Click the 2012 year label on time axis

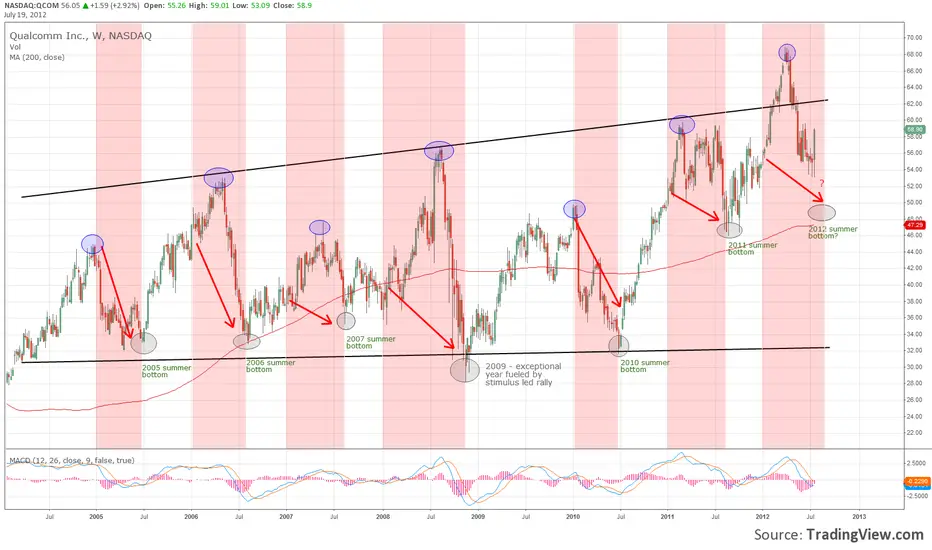(763, 517)
